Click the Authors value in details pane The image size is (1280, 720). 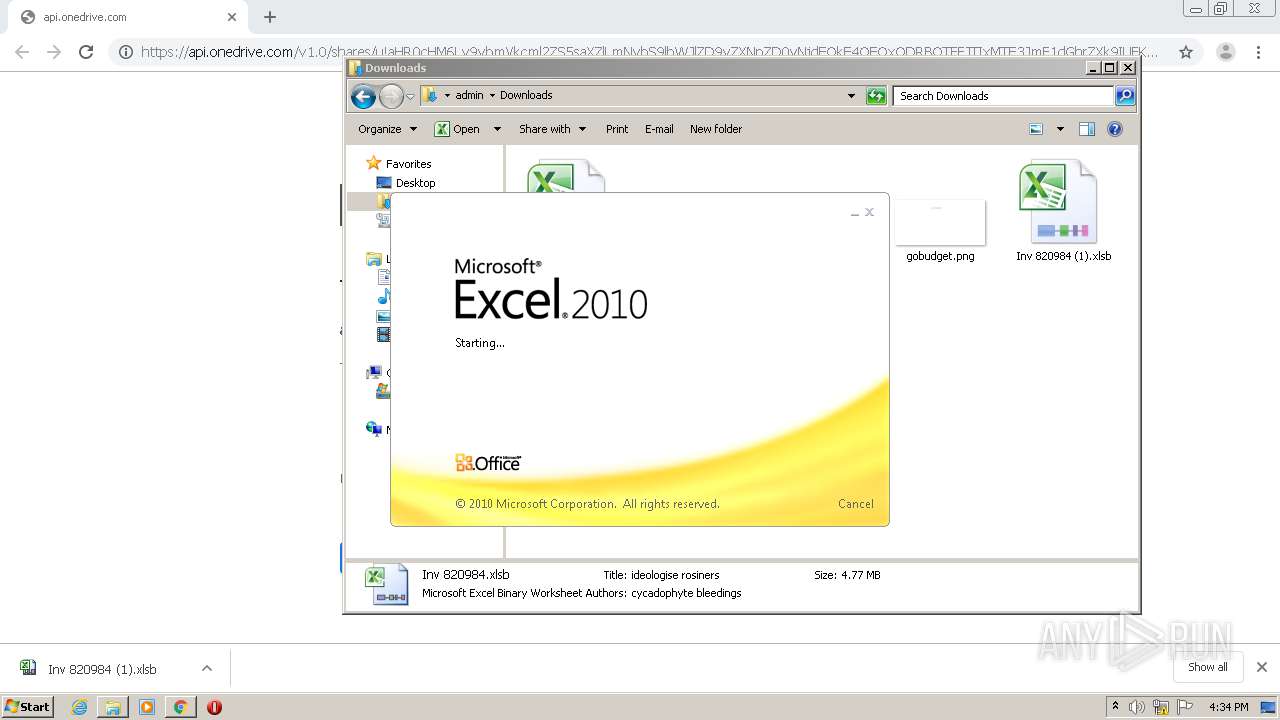tap(686, 593)
